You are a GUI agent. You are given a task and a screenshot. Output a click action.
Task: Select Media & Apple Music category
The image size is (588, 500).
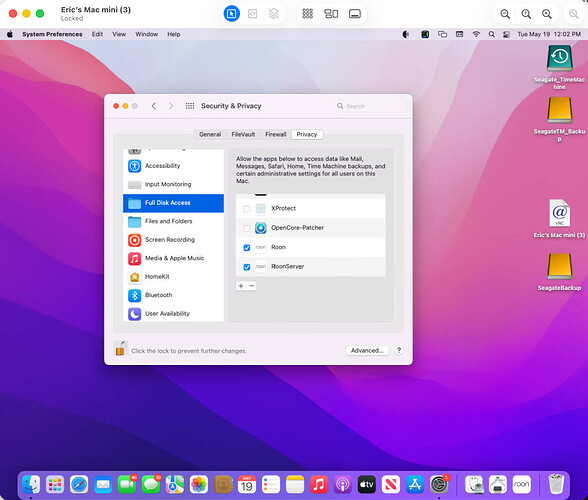174,258
